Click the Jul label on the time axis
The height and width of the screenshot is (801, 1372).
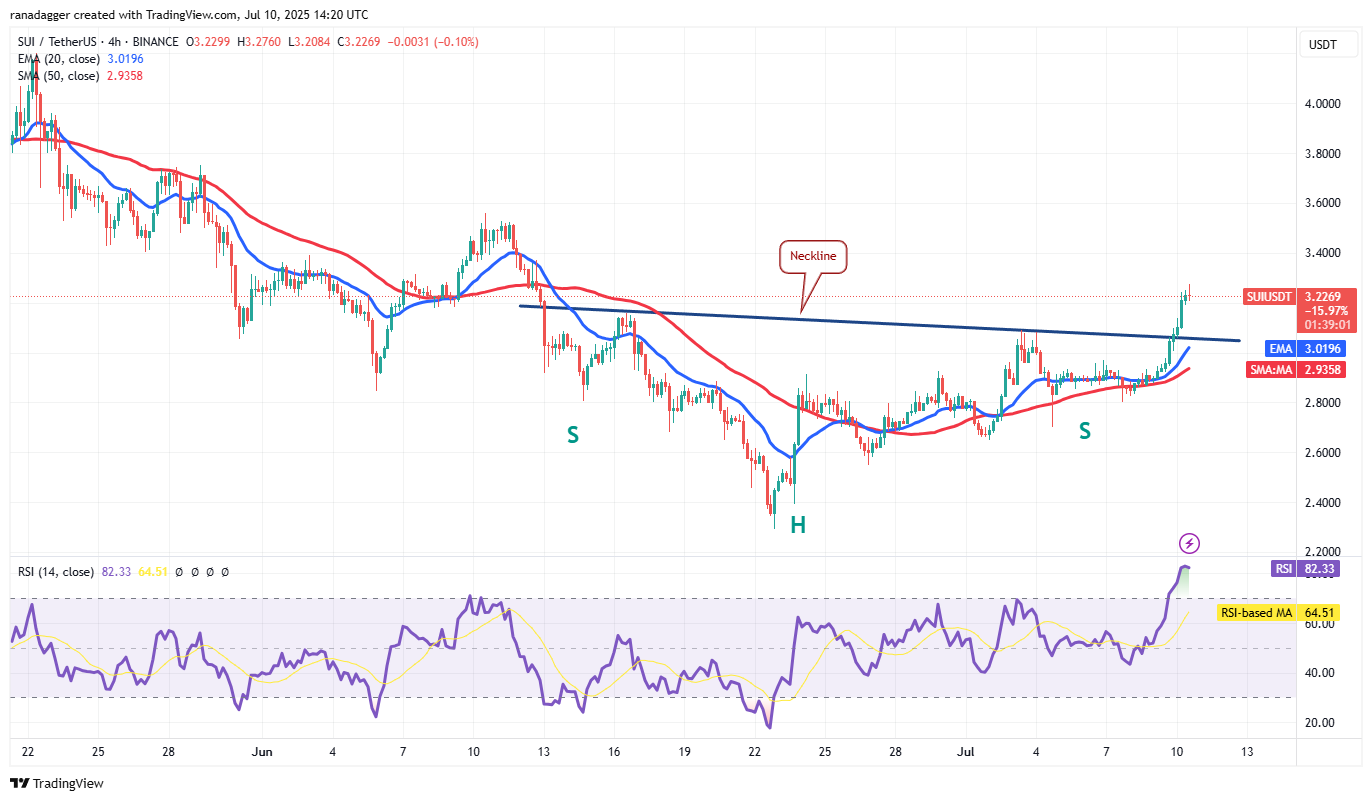tap(966, 750)
